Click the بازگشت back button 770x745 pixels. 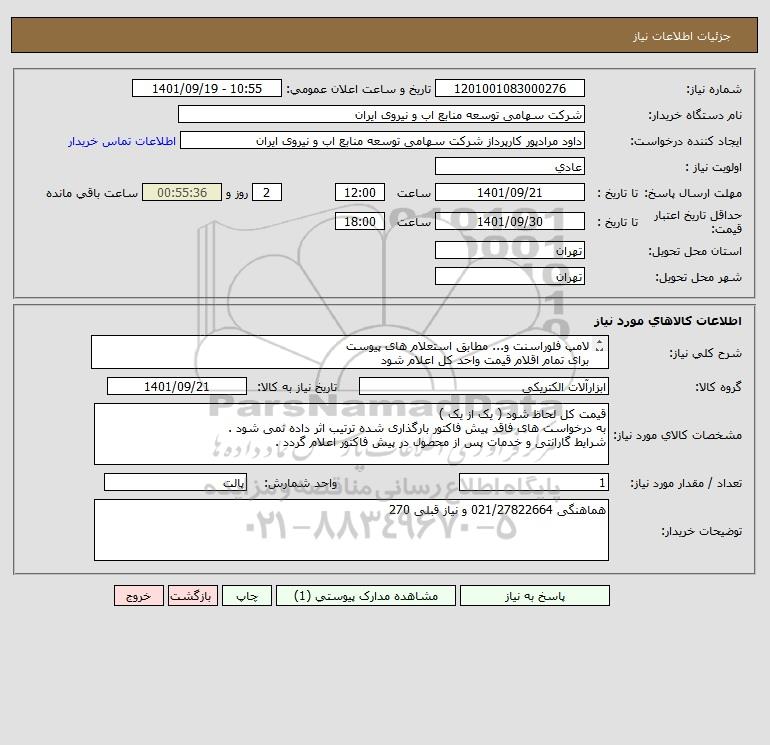(192, 596)
